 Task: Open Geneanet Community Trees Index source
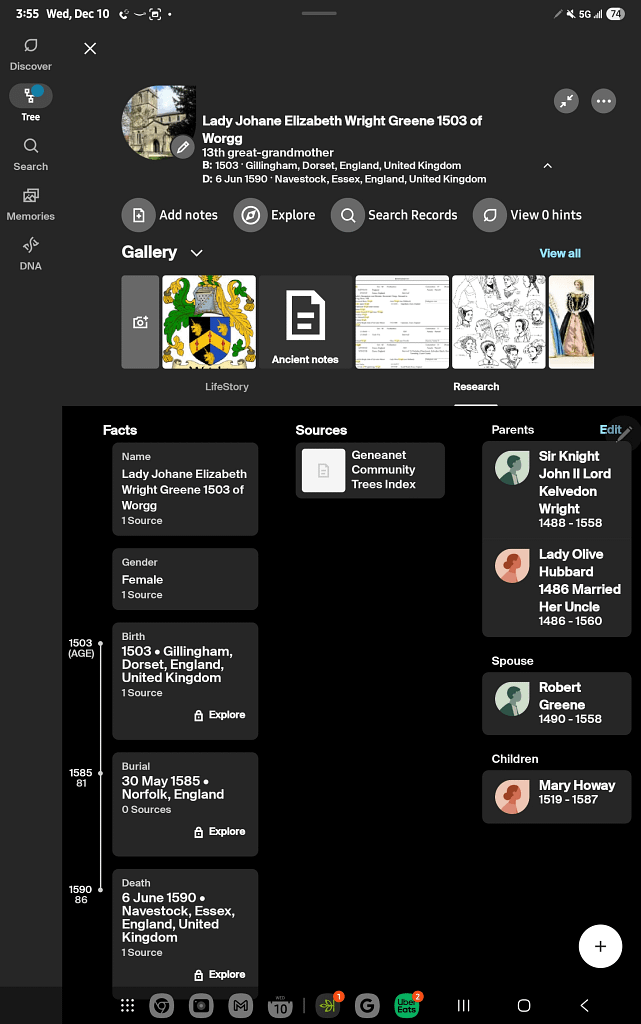370,470
